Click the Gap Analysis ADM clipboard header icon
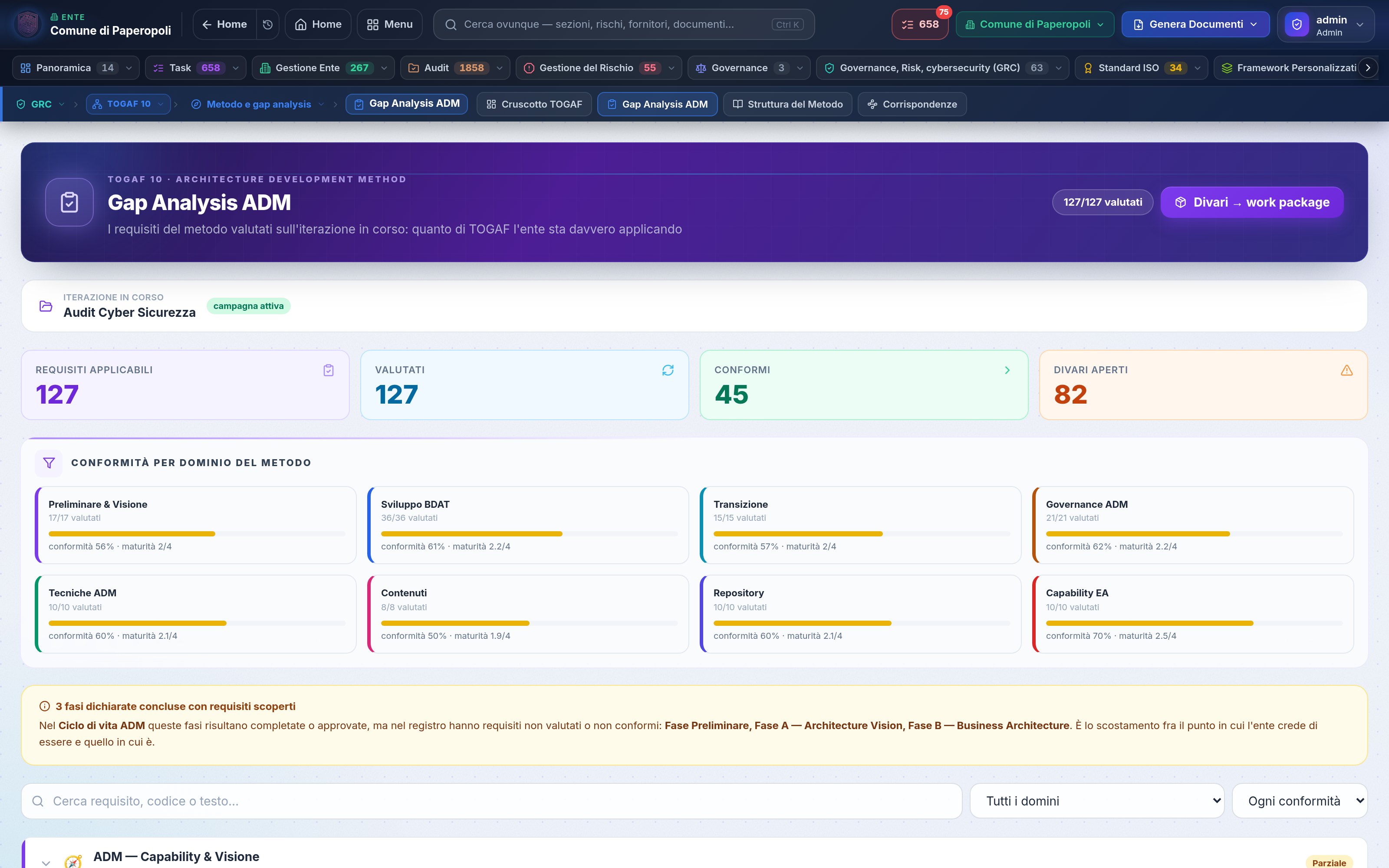 tap(69, 202)
